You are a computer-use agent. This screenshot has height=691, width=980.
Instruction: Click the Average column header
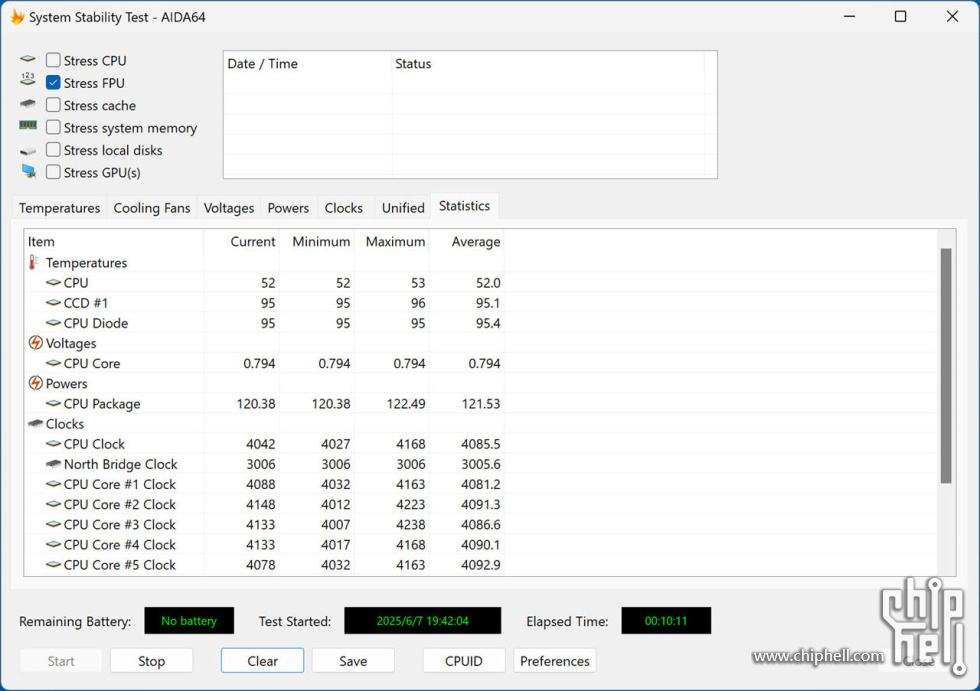tap(466, 242)
